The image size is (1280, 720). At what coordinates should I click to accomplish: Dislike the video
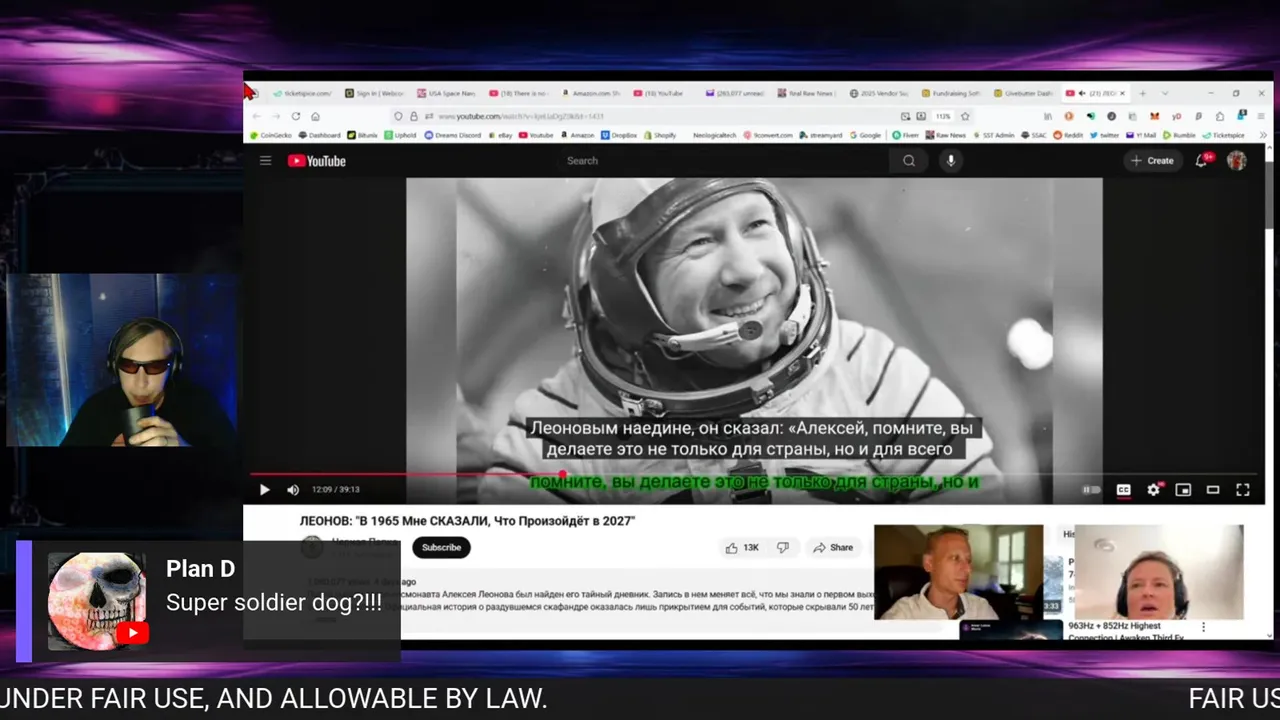coord(783,547)
